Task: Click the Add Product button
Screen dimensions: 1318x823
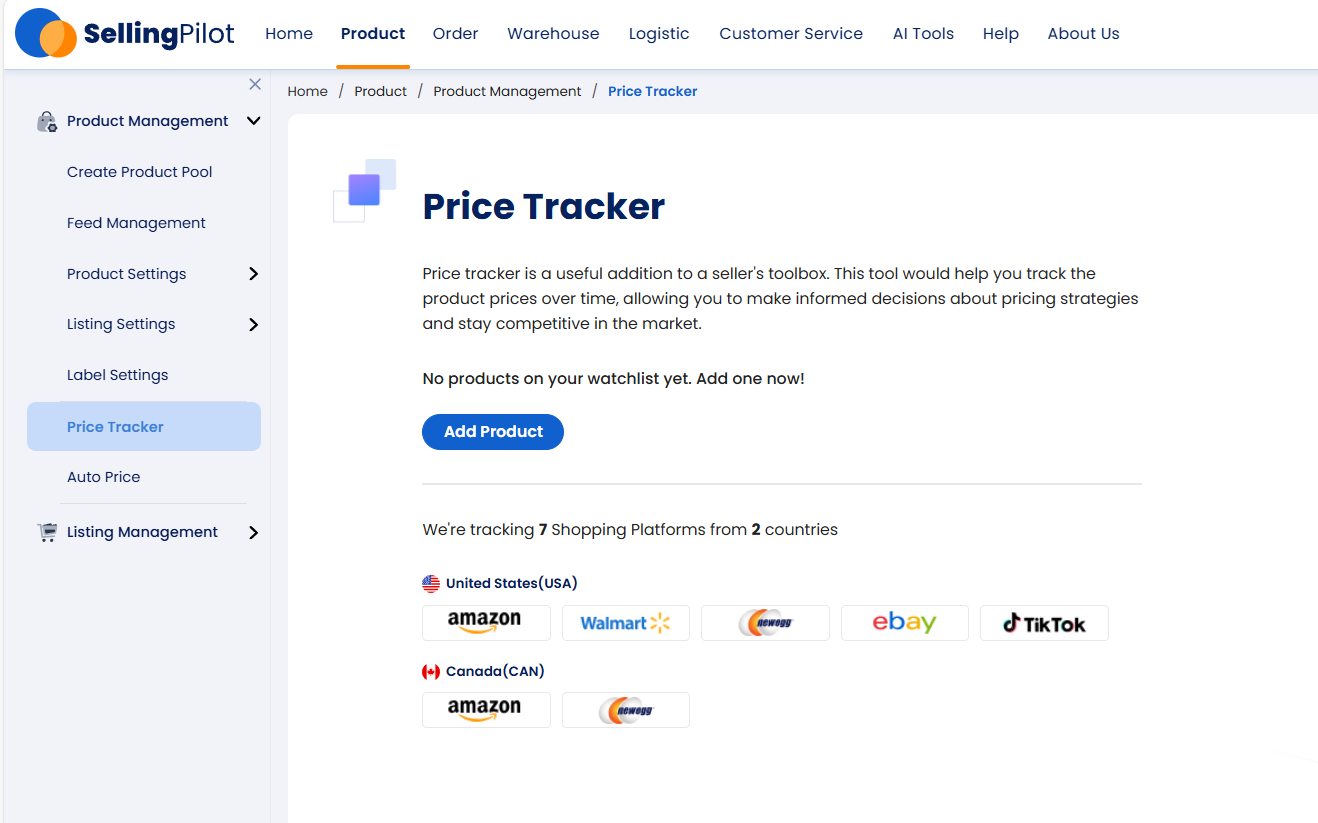Action: tap(493, 432)
